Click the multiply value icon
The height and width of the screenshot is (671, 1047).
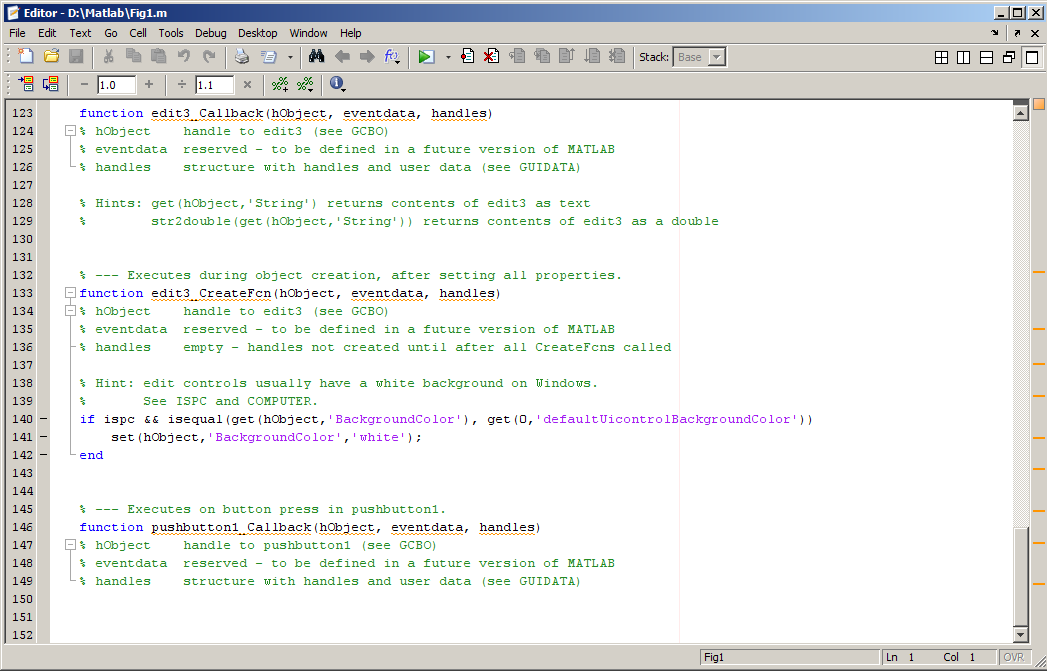coord(247,84)
